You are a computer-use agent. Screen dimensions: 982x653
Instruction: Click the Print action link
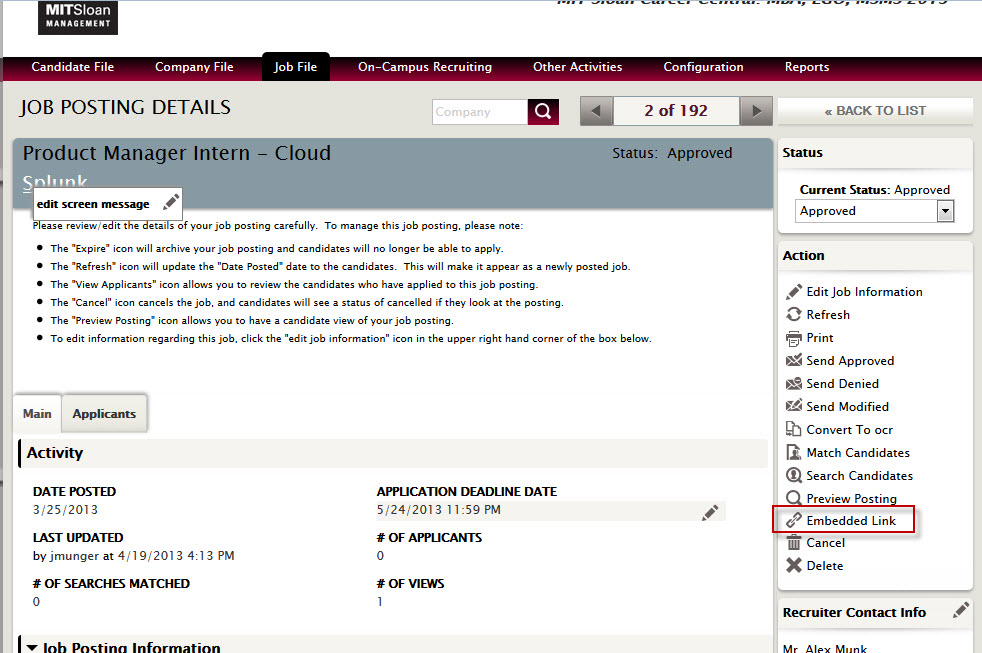pyautogui.click(x=820, y=338)
